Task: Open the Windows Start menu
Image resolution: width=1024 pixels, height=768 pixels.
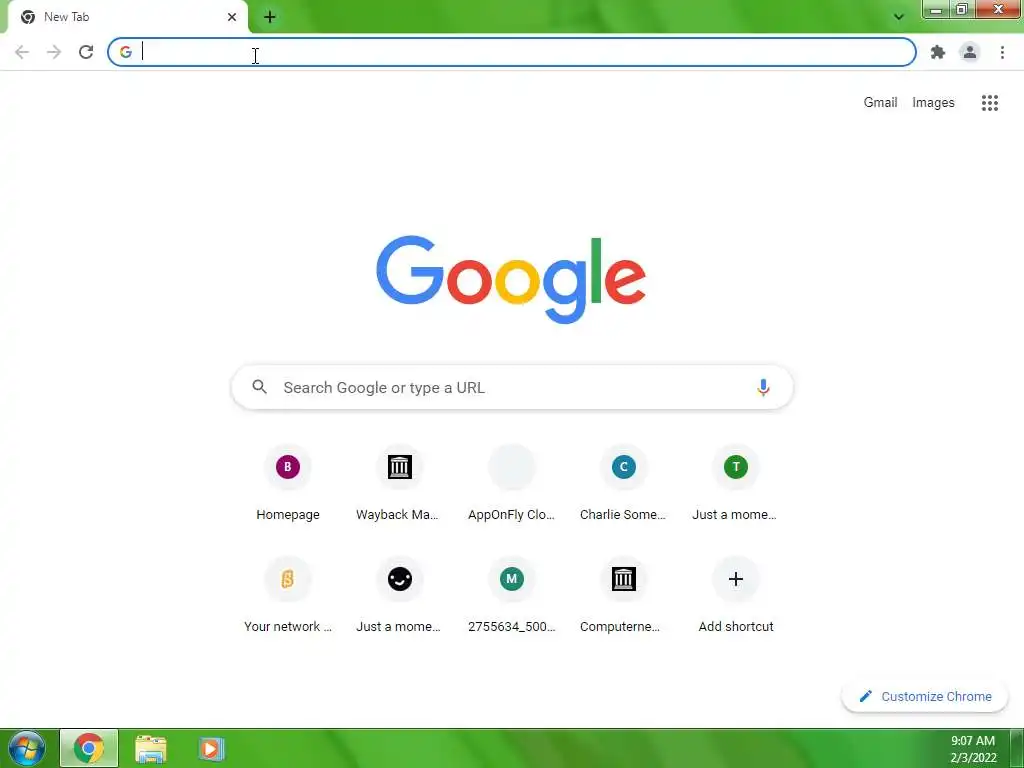Action: pyautogui.click(x=26, y=748)
